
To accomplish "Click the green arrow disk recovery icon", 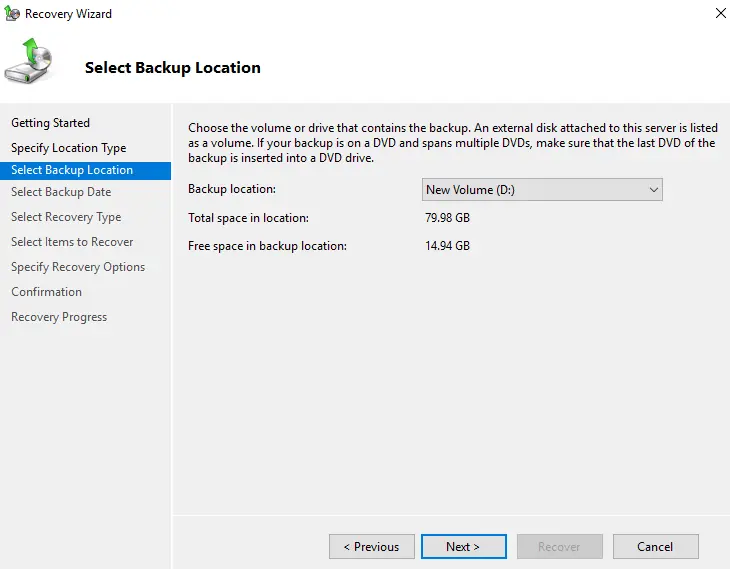I will (29, 64).
